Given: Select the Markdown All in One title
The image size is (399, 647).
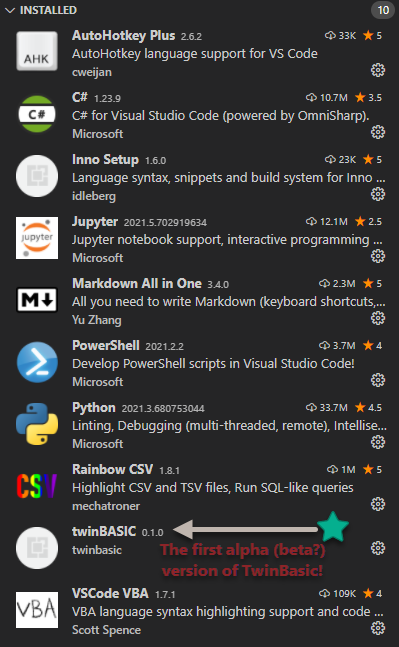Looking at the screenshot, I should [137, 283].
